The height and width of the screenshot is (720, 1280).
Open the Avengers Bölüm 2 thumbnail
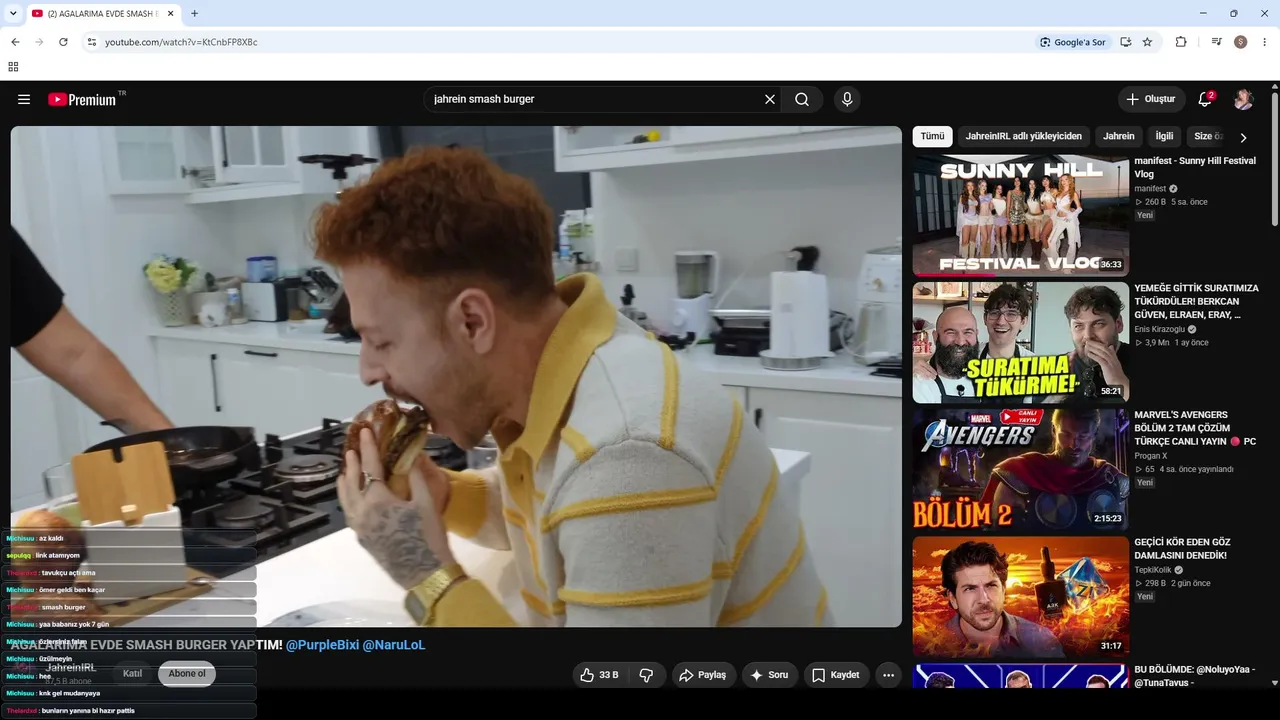pos(1020,469)
